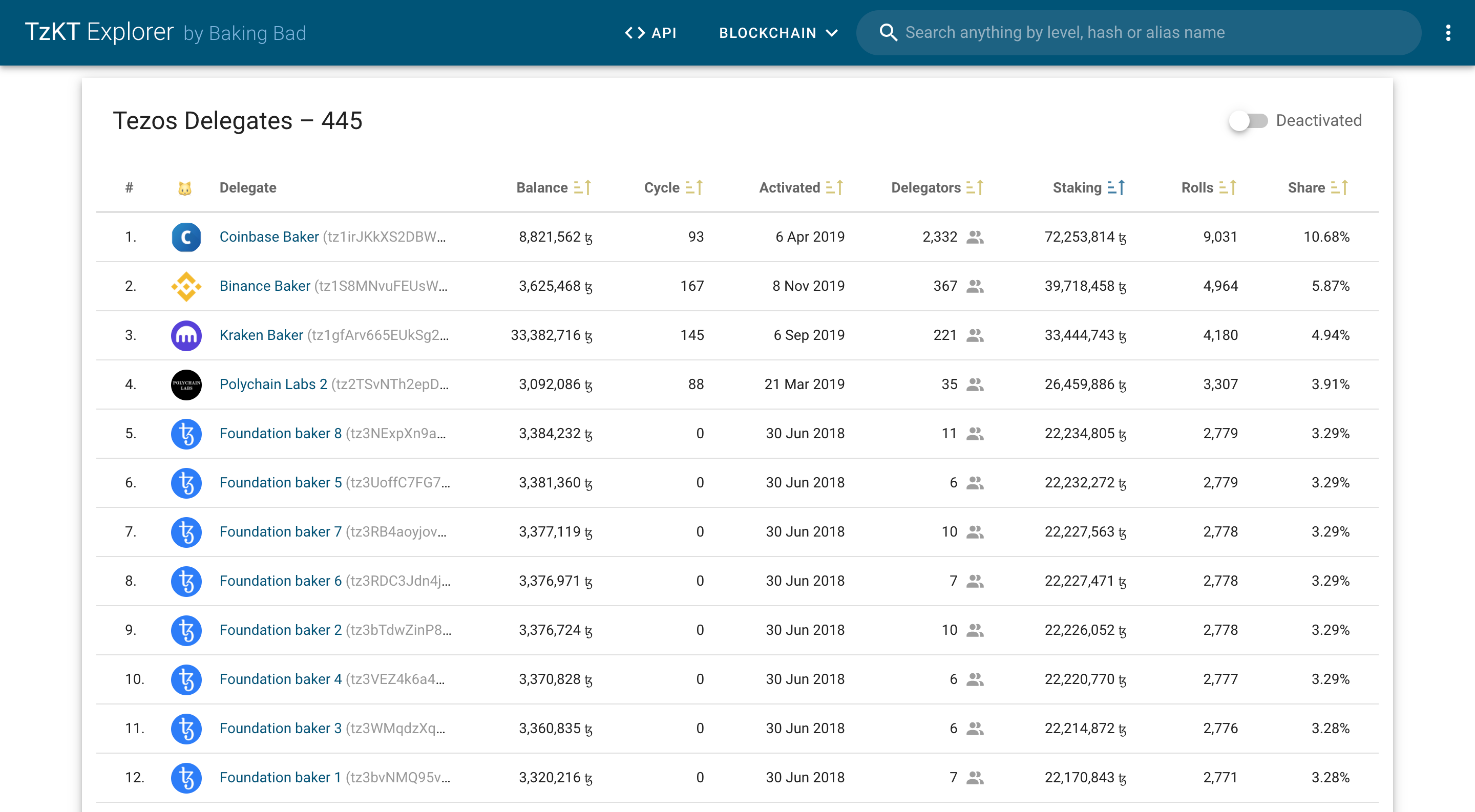Viewport: 1475px width, 812px height.
Task: Open Polychain Labs 2 delegate link
Action: tap(273, 384)
